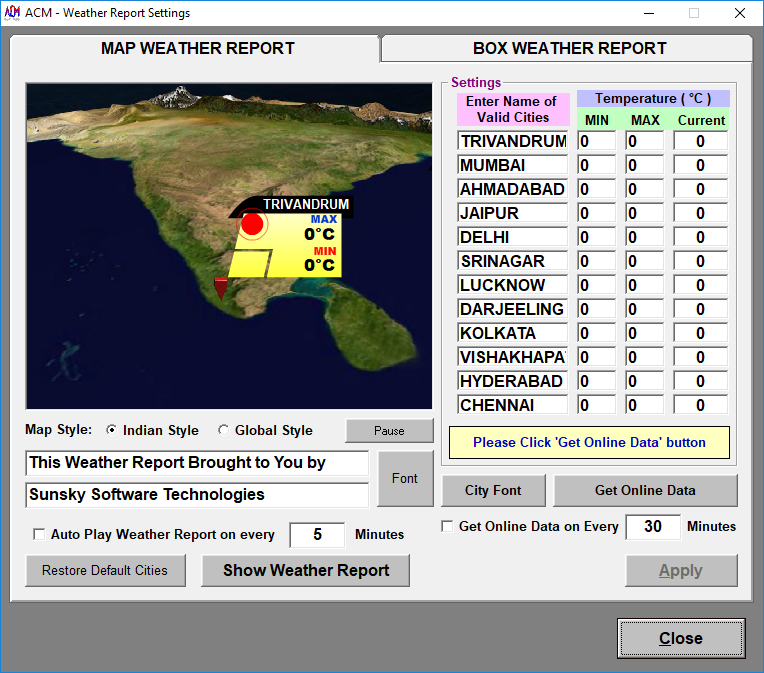764x673 pixels.
Task: Edit the MUMBAI city name field
Action: (513, 165)
